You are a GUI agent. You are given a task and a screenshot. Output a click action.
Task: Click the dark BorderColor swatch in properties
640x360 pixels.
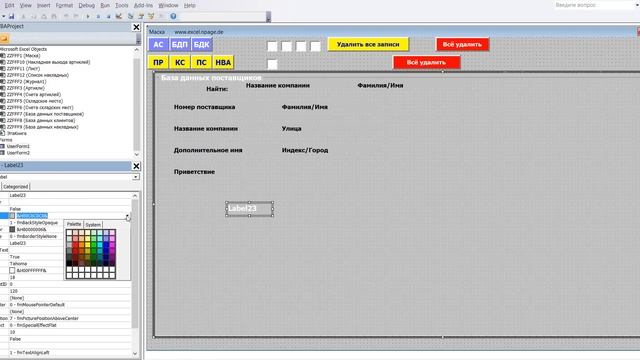[x=12, y=230]
